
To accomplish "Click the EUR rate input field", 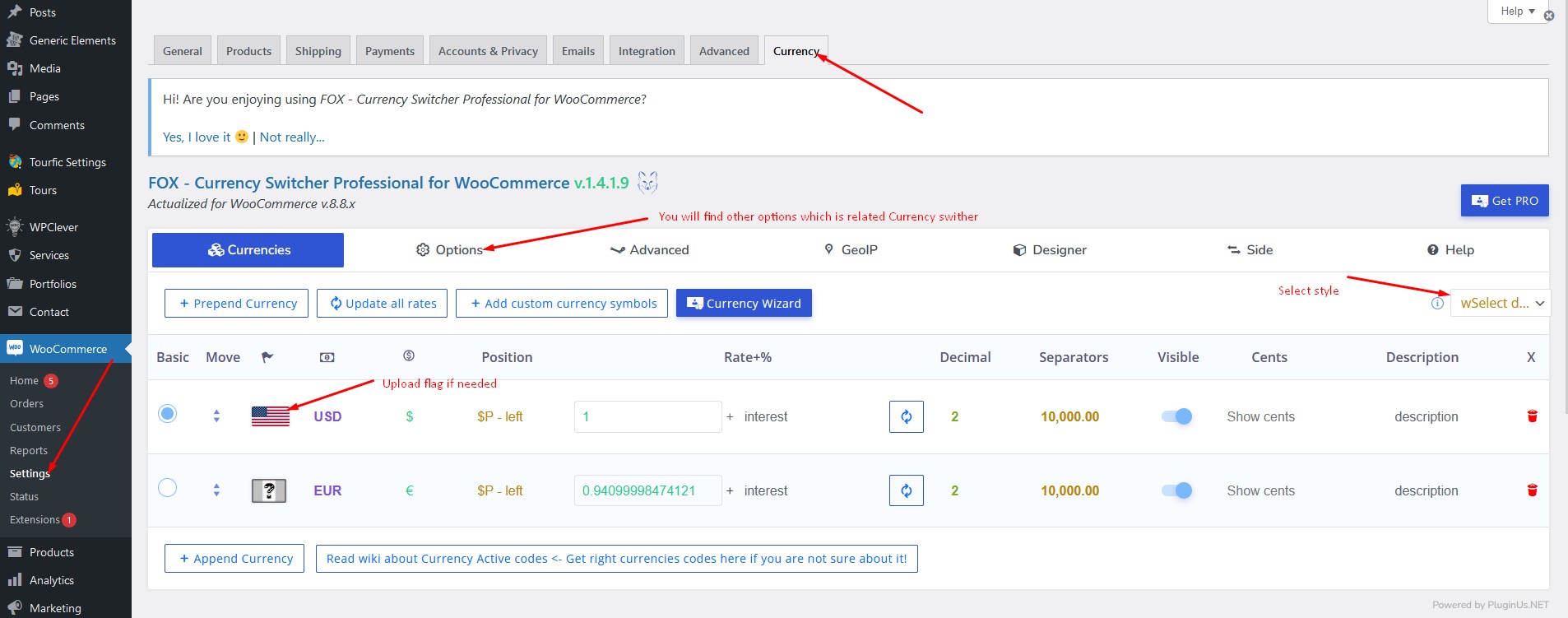I will point(647,490).
